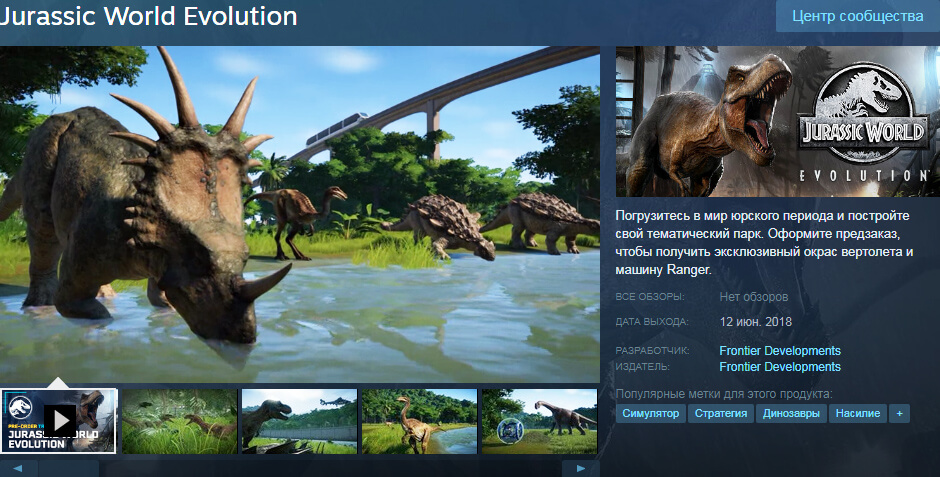Add a tag with the plus button
The image size is (940, 477).
click(x=899, y=413)
